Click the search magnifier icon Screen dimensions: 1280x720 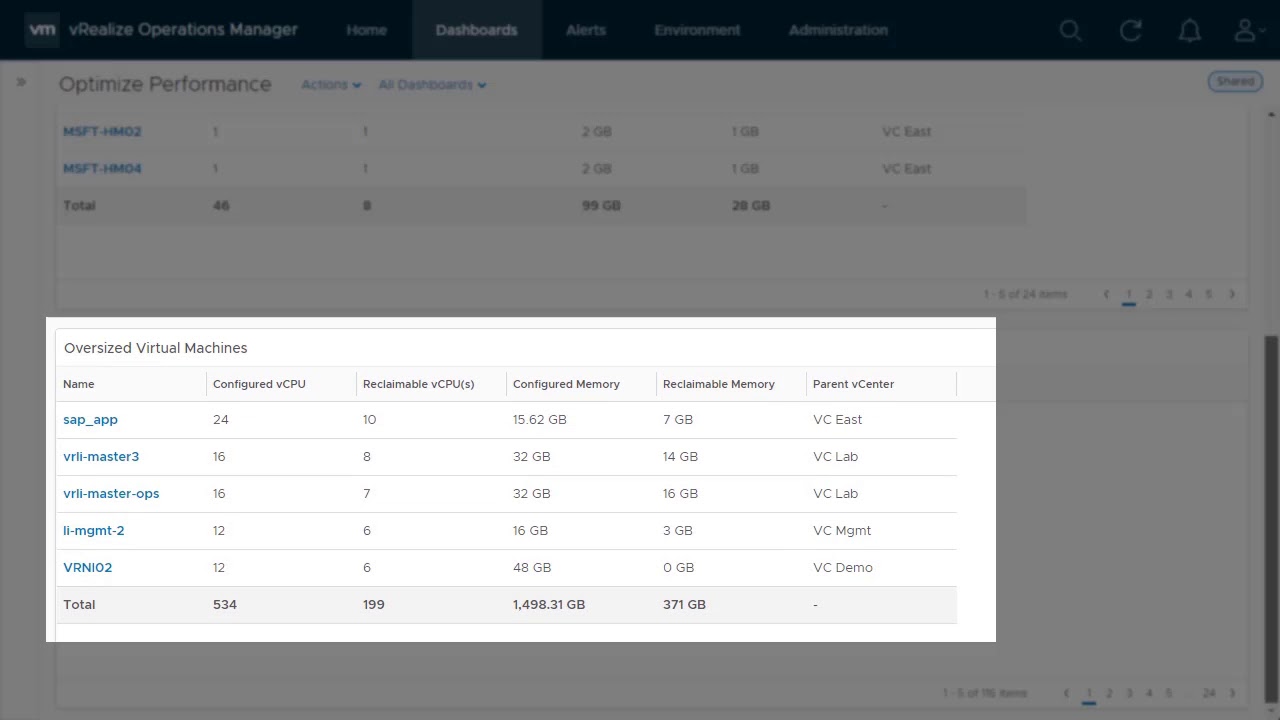[1071, 31]
